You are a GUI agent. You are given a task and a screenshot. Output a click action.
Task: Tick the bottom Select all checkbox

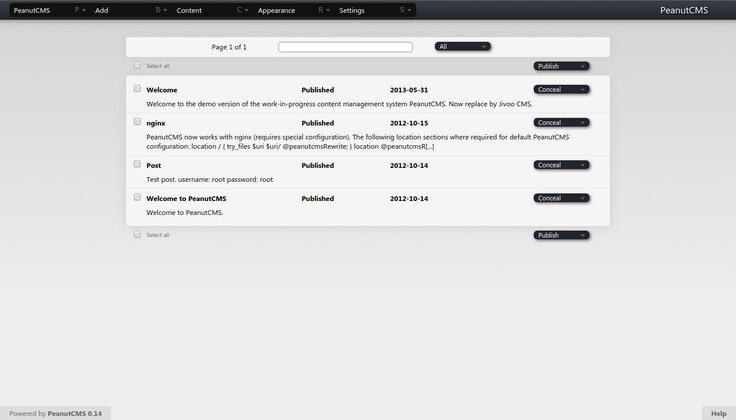138,235
